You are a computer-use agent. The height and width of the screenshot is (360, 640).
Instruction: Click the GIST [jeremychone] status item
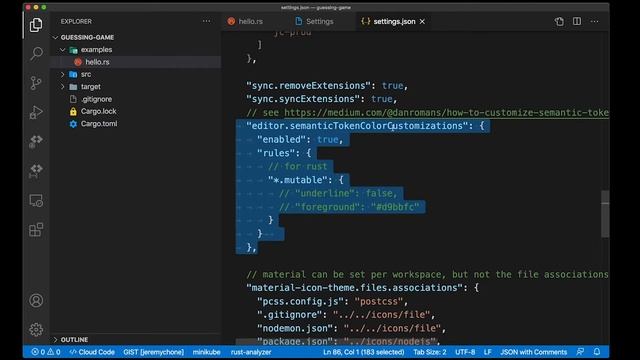[153, 352]
